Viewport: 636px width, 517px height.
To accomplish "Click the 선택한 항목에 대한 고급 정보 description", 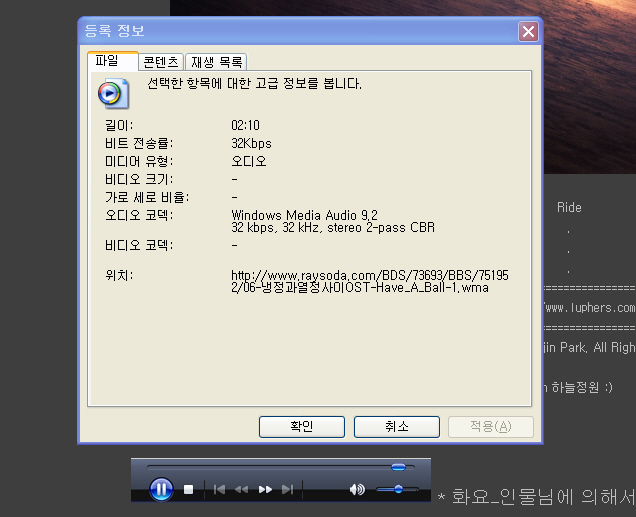I will [254, 84].
